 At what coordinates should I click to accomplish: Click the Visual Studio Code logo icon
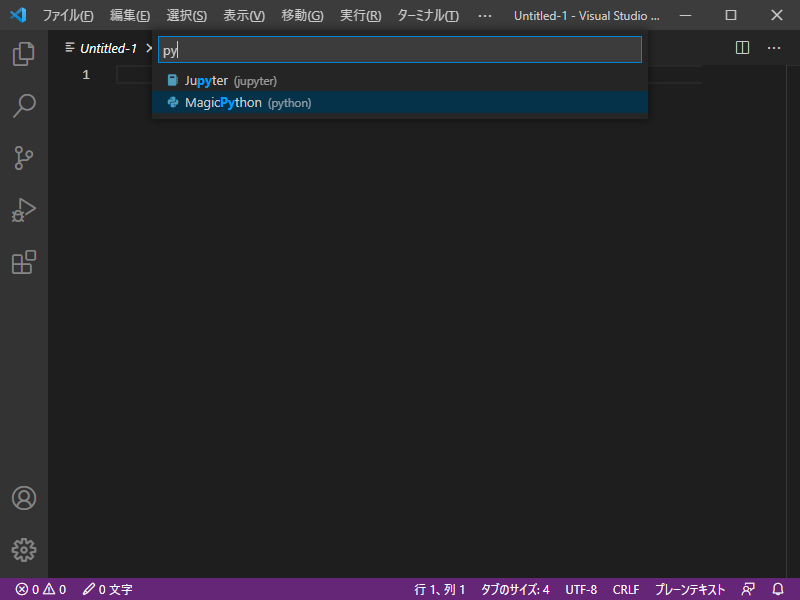coord(18,15)
